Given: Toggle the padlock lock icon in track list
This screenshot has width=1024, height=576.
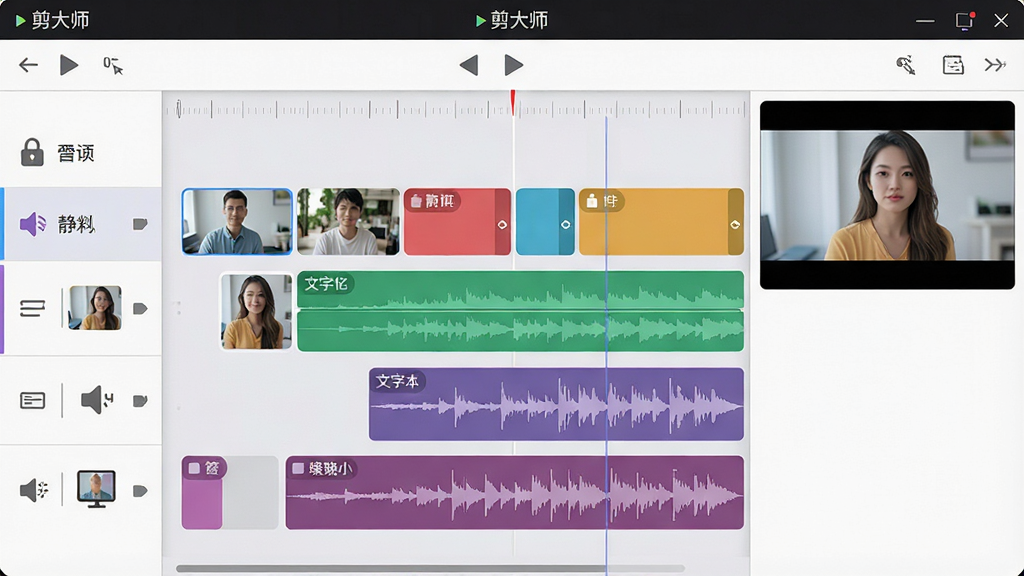Looking at the screenshot, I should (x=32, y=152).
